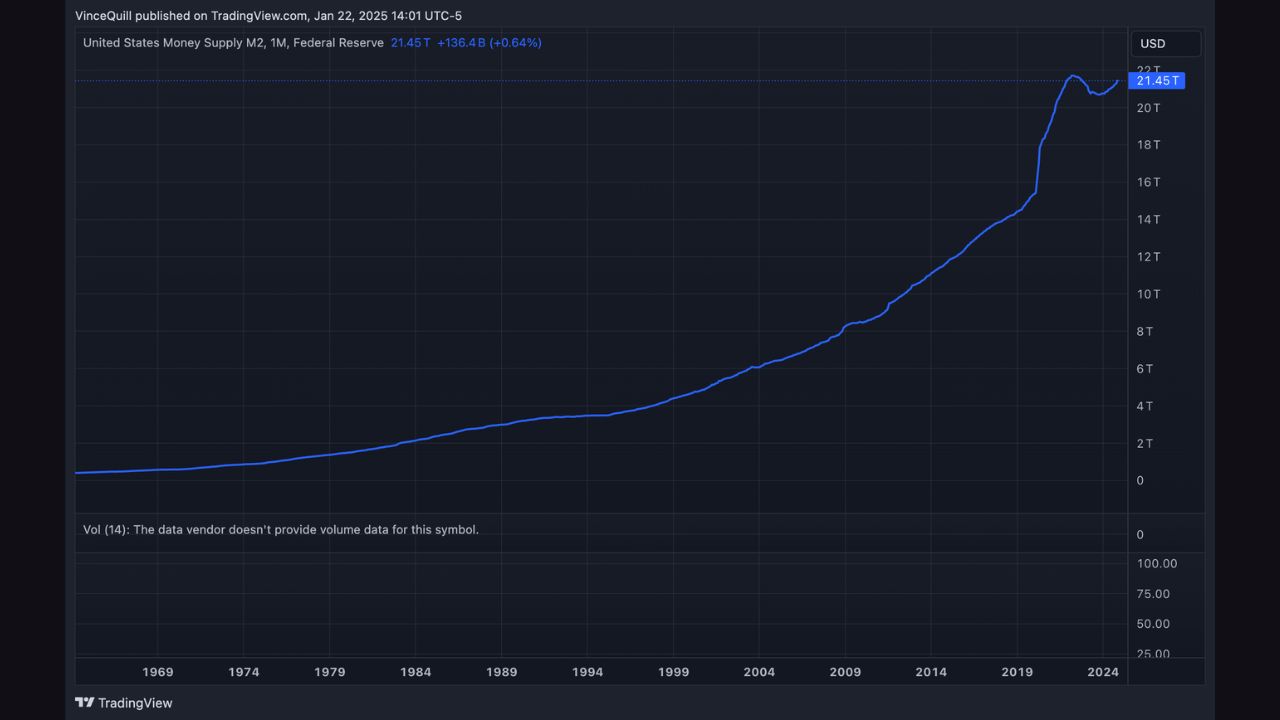Click the 2024 label on the time axis
Screen dimensions: 1280x720
pyautogui.click(x=1103, y=672)
